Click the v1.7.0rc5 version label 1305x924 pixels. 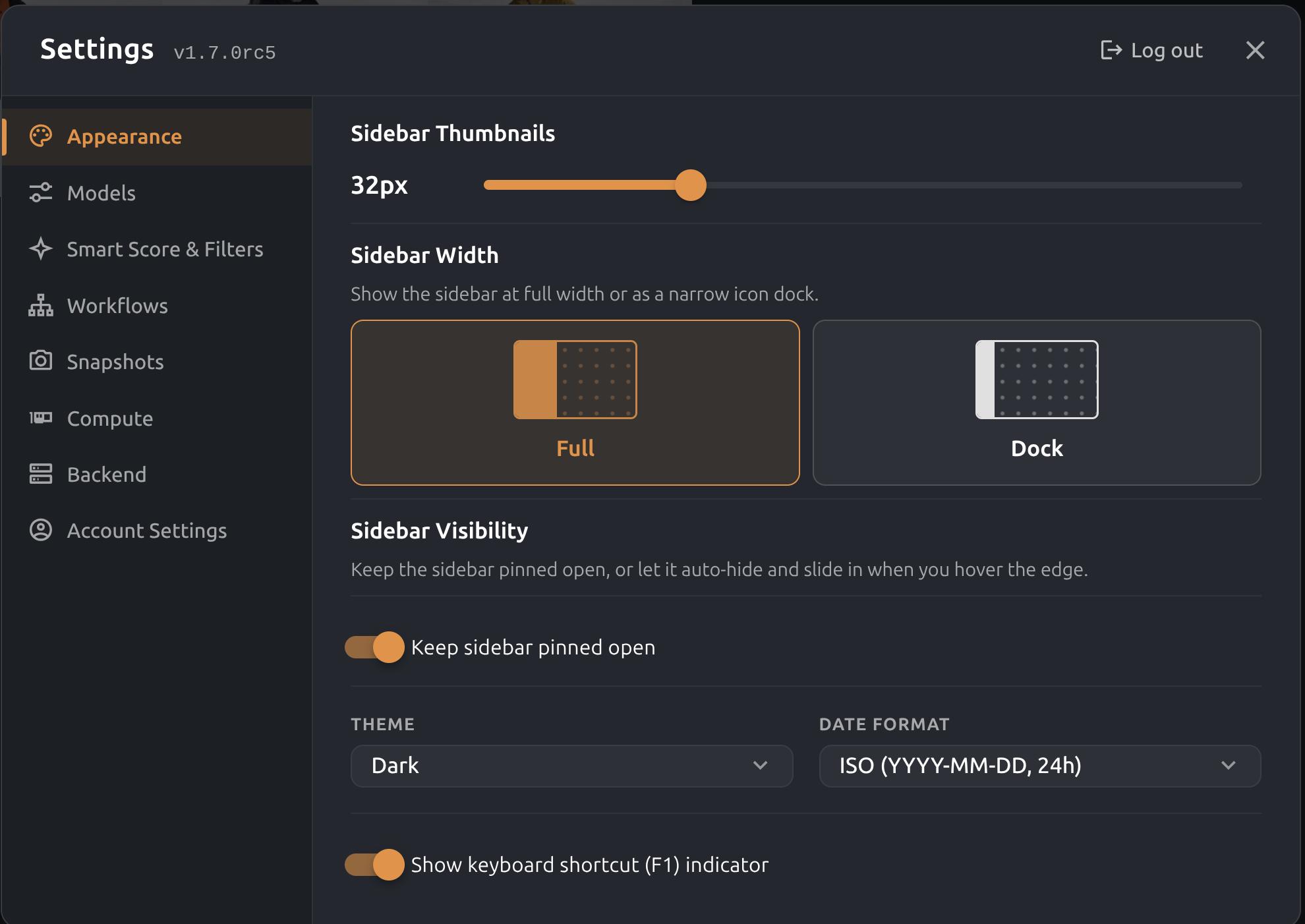pyautogui.click(x=225, y=53)
